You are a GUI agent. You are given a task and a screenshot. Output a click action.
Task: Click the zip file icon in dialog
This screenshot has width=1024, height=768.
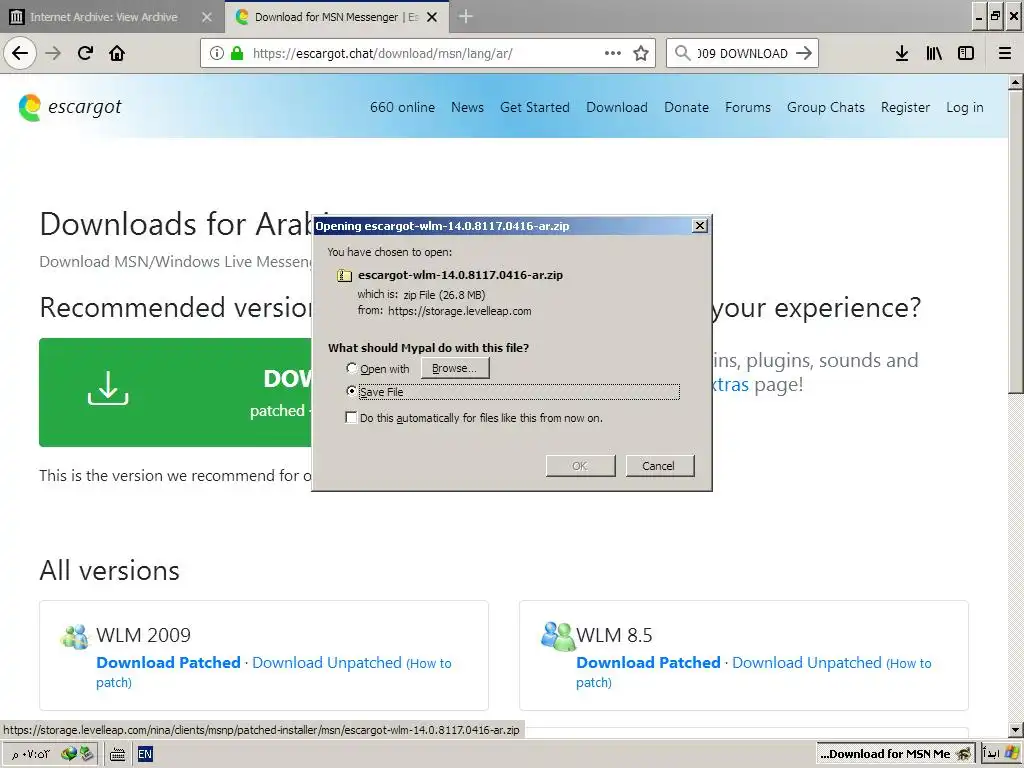[344, 276]
